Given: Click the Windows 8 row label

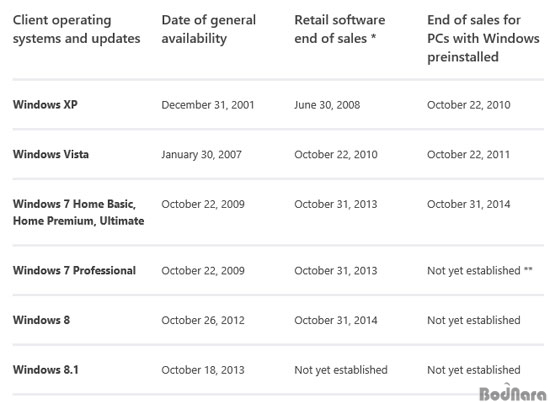Looking at the screenshot, I should [x=41, y=320].
